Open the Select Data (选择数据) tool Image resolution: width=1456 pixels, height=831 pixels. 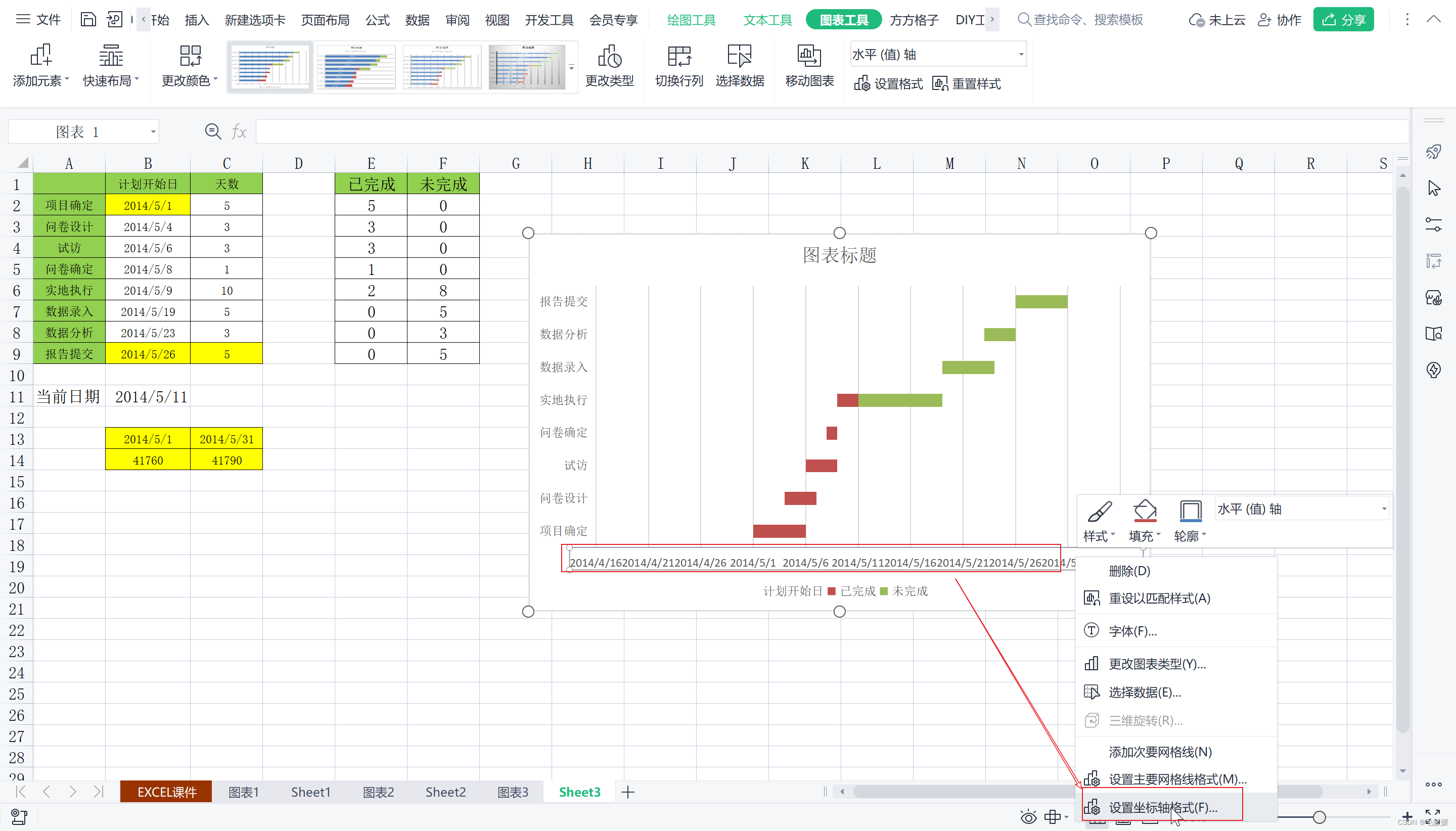click(740, 56)
